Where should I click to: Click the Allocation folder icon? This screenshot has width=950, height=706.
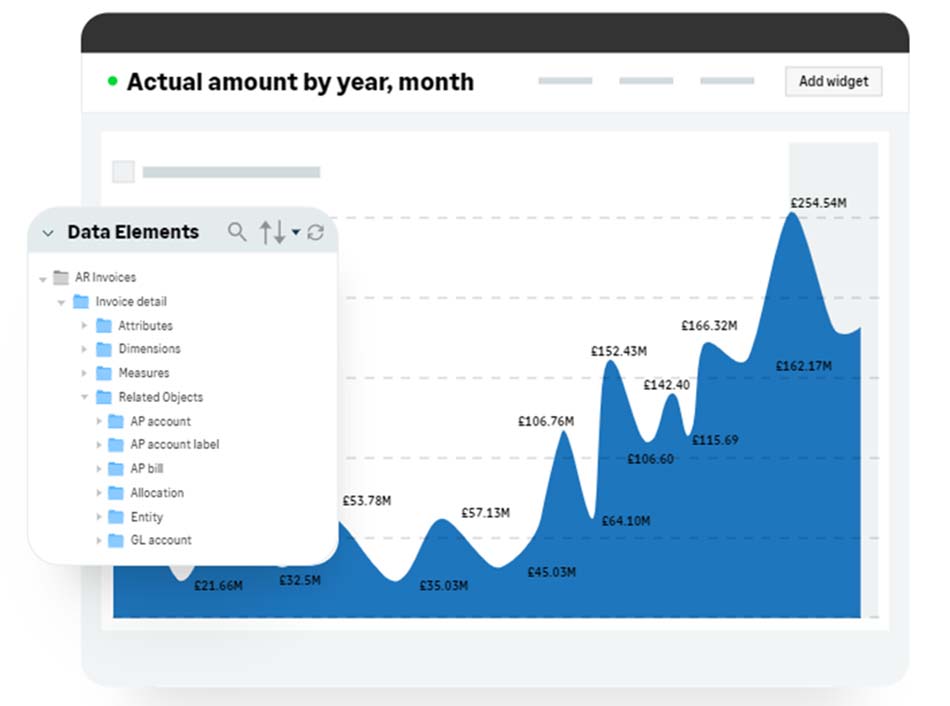coord(116,493)
